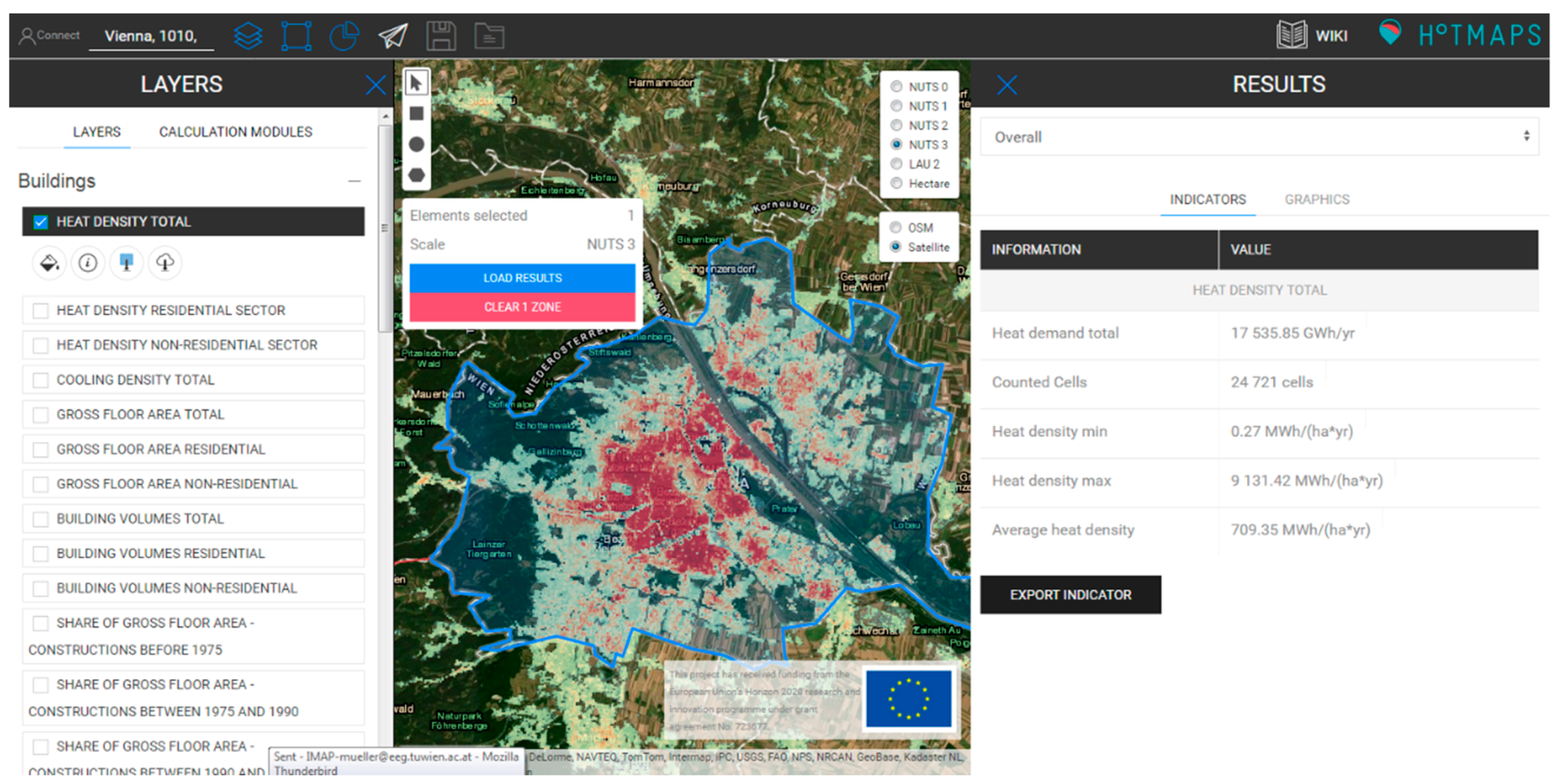This screenshot has width=1558, height=784.
Task: Click the floppy disk save icon
Action: pyautogui.click(x=441, y=36)
